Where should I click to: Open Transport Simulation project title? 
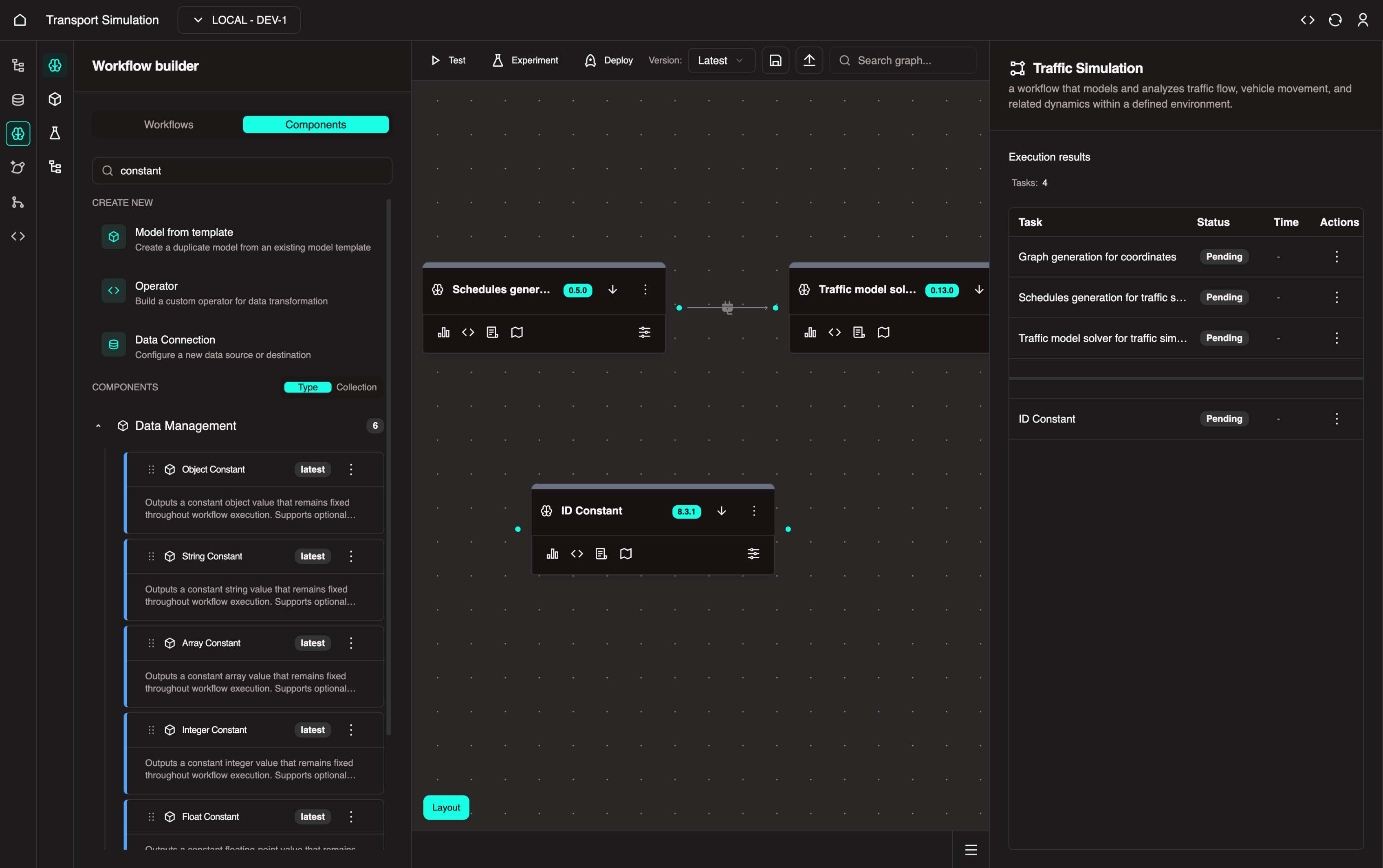pyautogui.click(x=102, y=20)
